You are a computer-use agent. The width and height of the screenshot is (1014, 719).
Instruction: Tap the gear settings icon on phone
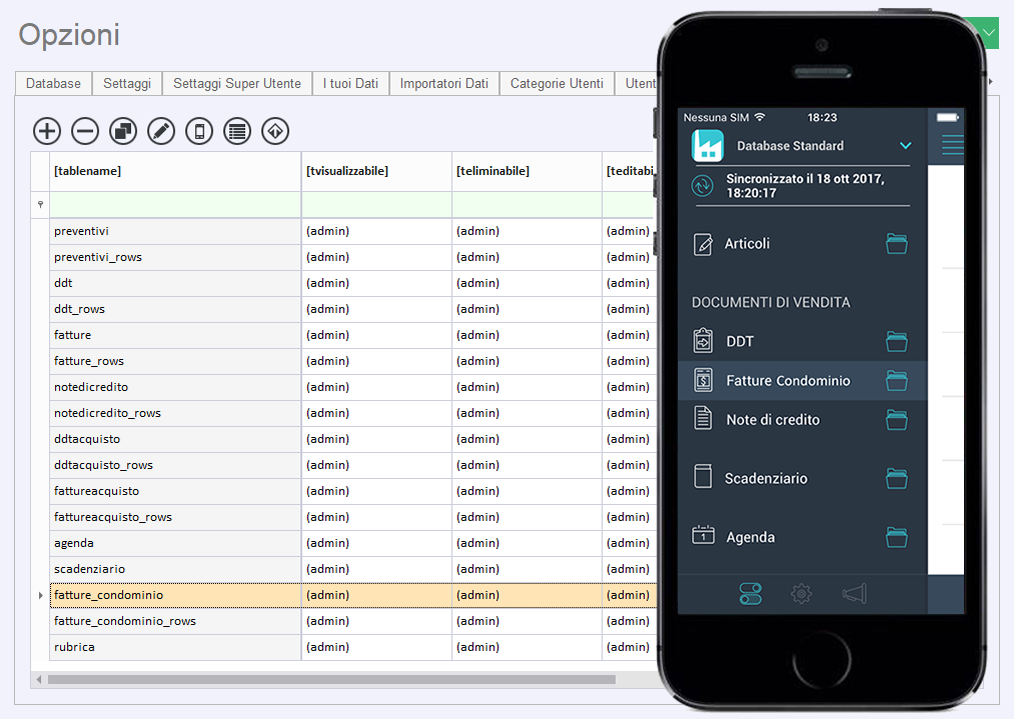click(x=801, y=594)
